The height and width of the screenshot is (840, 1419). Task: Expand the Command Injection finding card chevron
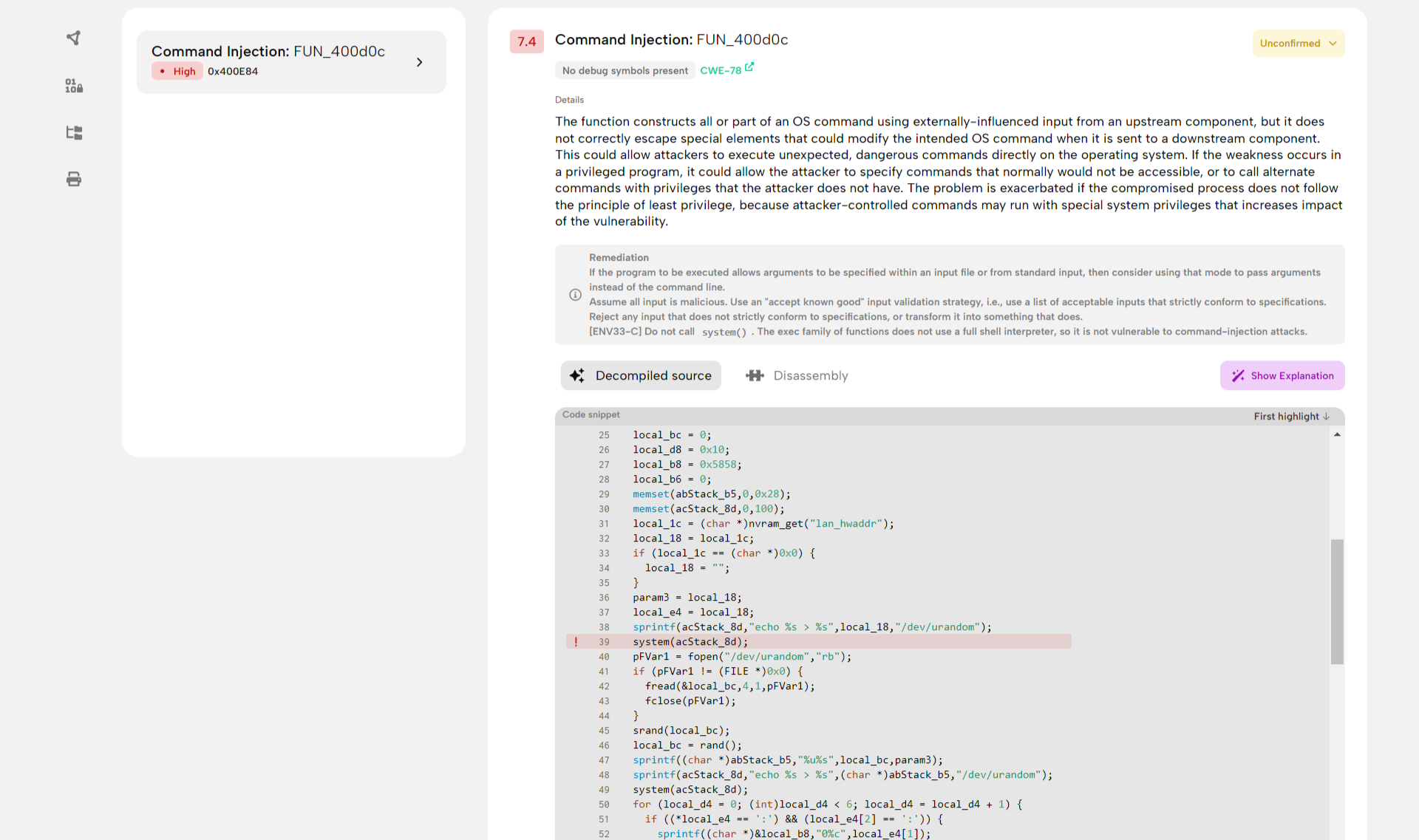pyautogui.click(x=420, y=62)
